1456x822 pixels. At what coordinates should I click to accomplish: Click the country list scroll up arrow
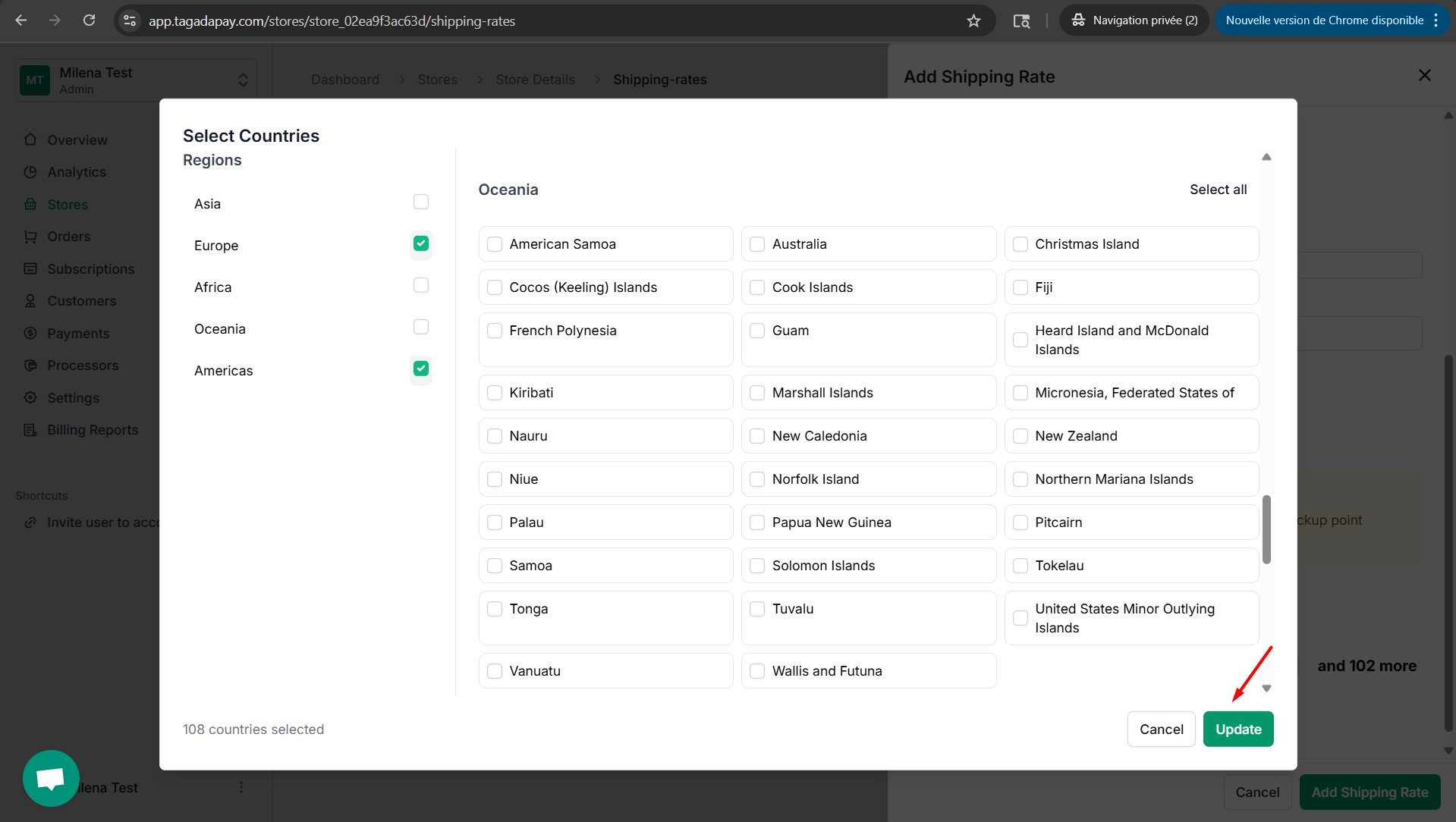click(1266, 157)
